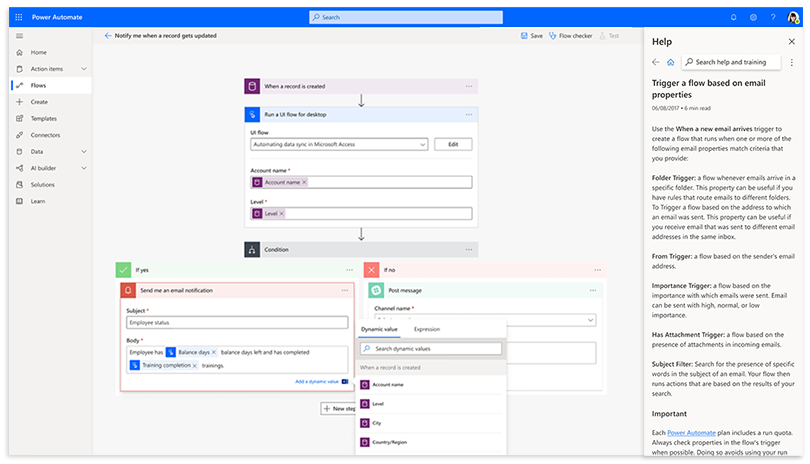The image size is (810, 464).
Task: Open the UI flow dropdown
Action: pyautogui.click(x=422, y=144)
